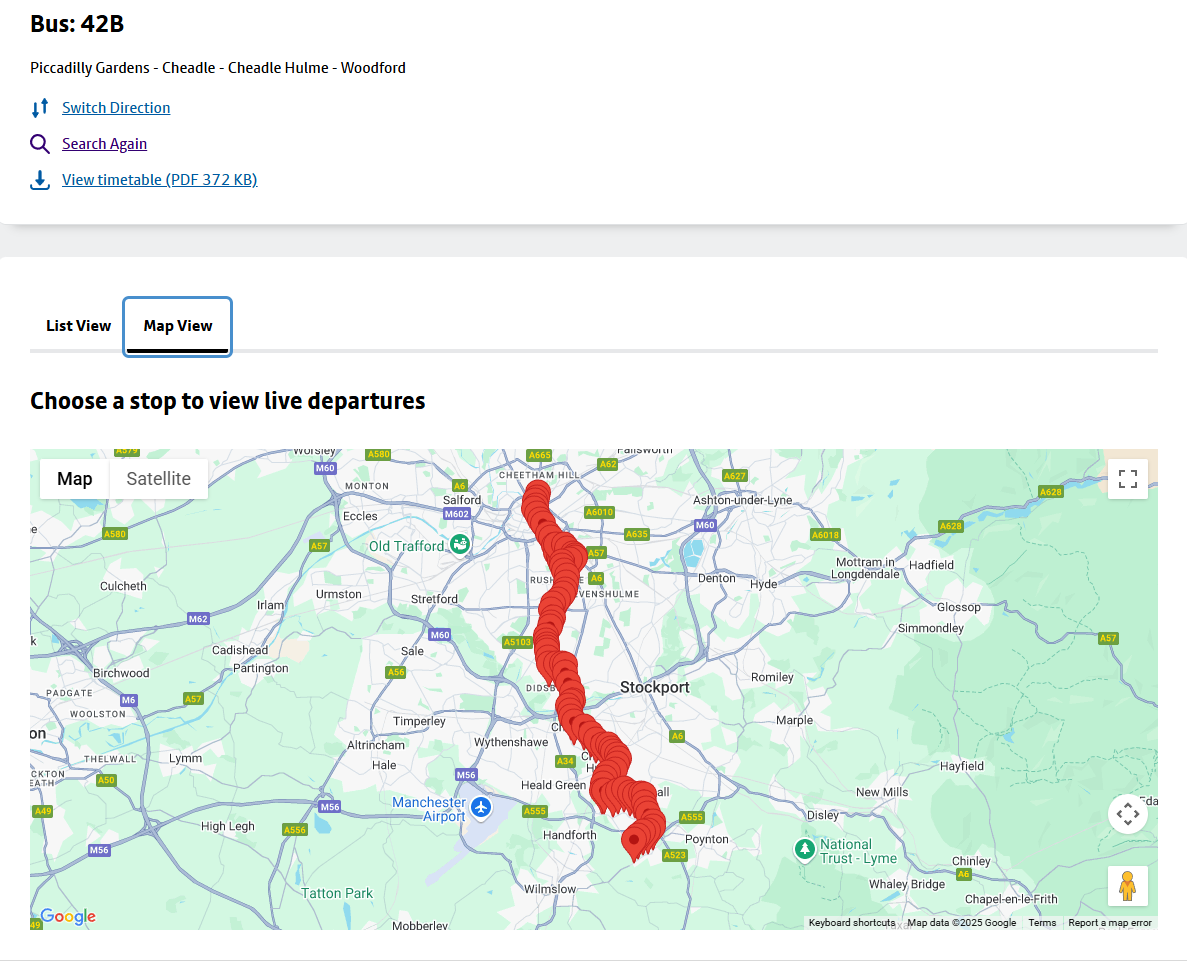
Task: Select the southernmost red stop pin
Action: coord(633,841)
